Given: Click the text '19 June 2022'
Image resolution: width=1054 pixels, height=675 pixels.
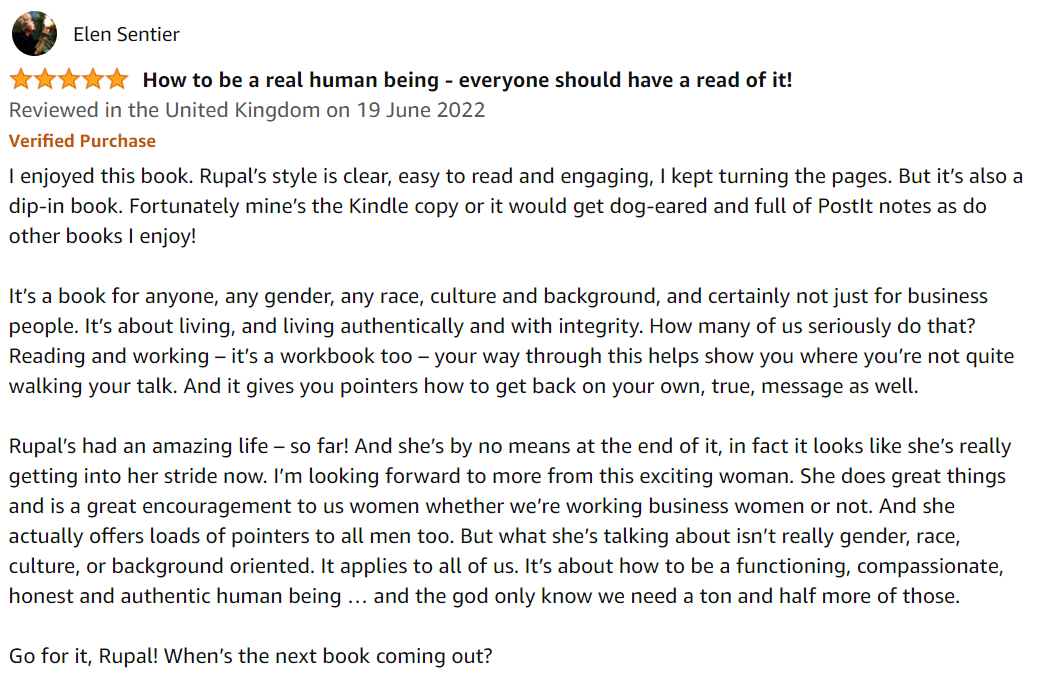Looking at the screenshot, I should pyautogui.click(x=421, y=110).
